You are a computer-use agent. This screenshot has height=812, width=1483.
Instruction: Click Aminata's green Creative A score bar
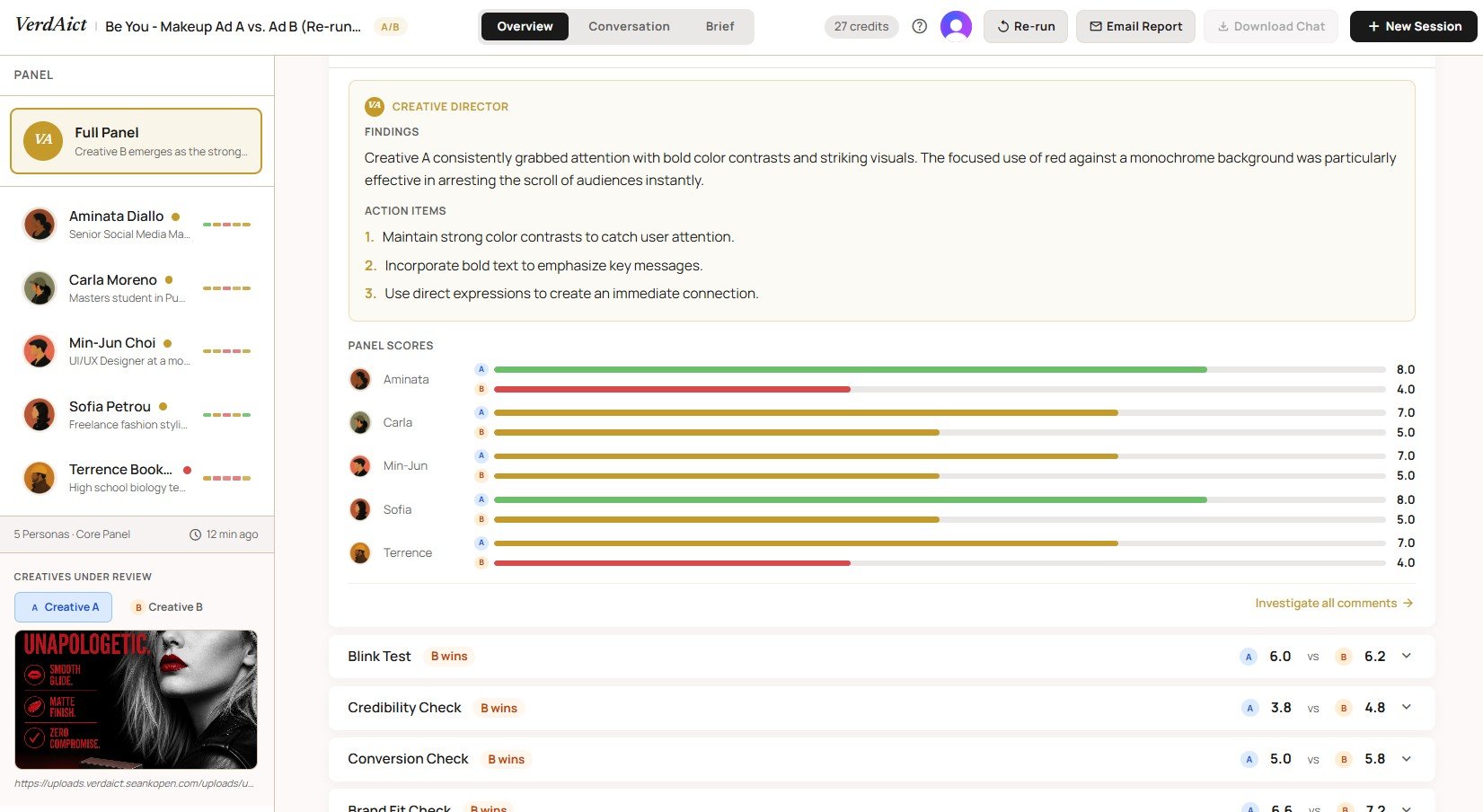850,369
